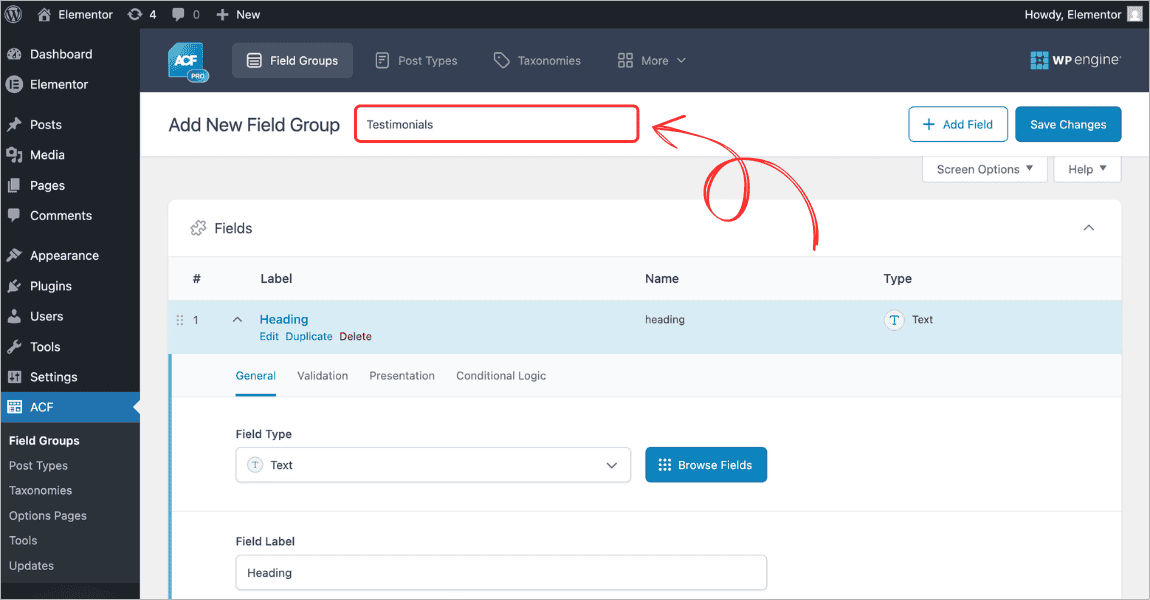Click the field group title input Testimonials

[x=497, y=124]
